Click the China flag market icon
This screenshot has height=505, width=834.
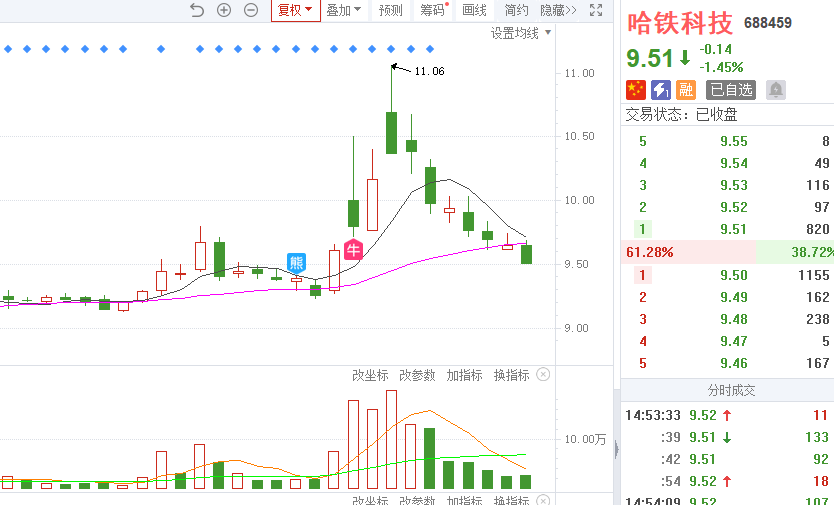636,90
